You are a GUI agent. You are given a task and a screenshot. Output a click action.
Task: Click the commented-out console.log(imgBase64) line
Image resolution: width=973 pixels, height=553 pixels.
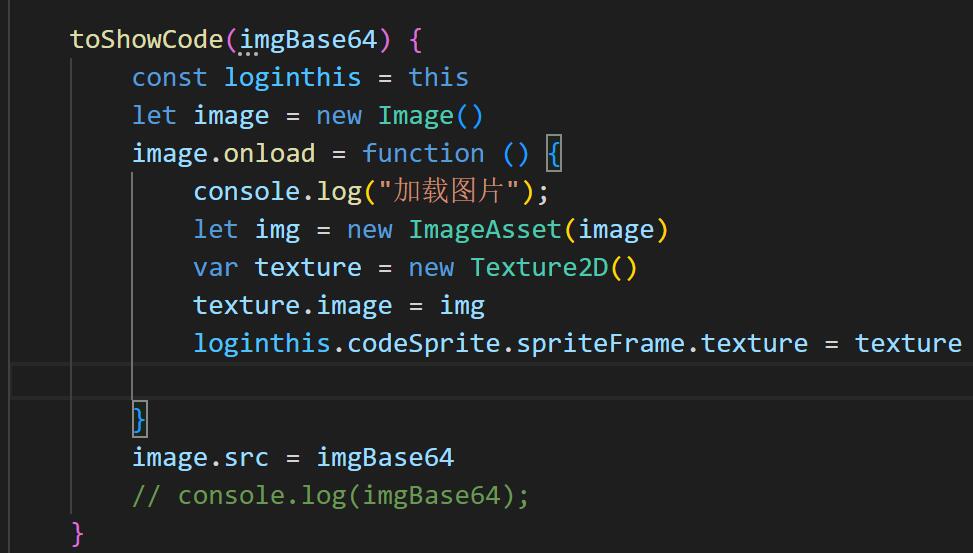pos(331,496)
